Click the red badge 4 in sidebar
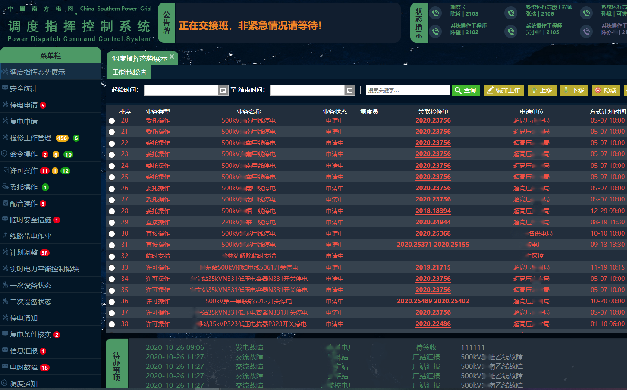 [43, 105]
